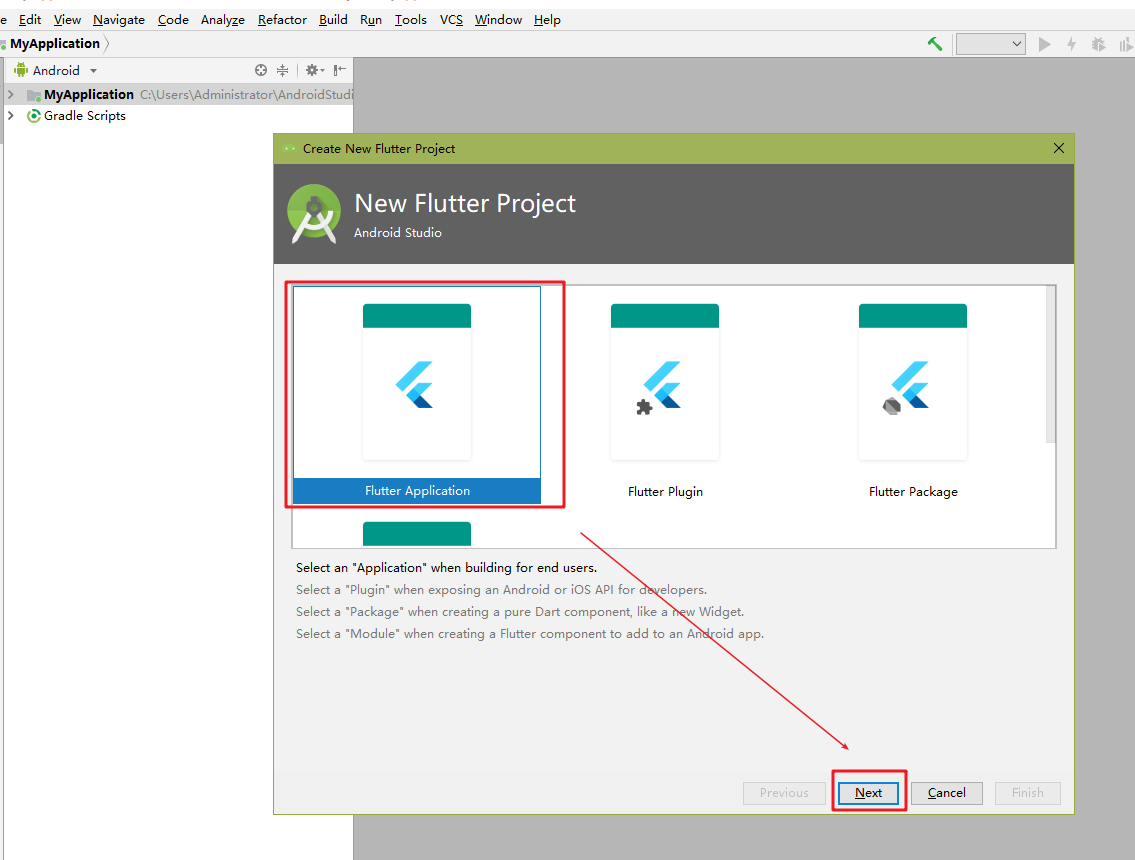Open the Code menu
This screenshot has height=860, width=1135.
pos(173,20)
